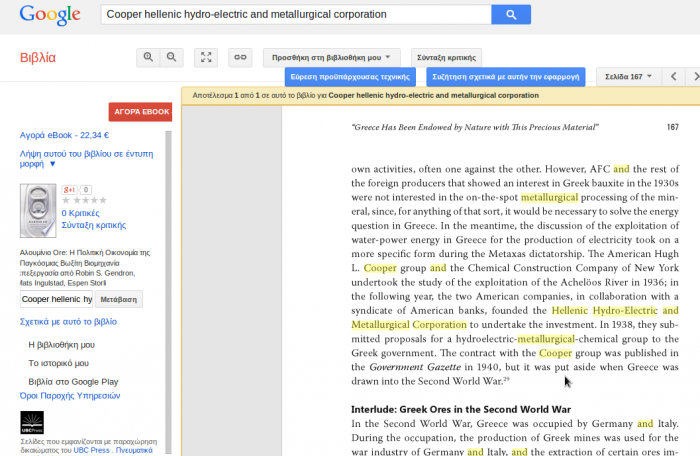Go to next page arrow
This screenshot has width=700, height=456.
pyautogui.click(x=694, y=77)
